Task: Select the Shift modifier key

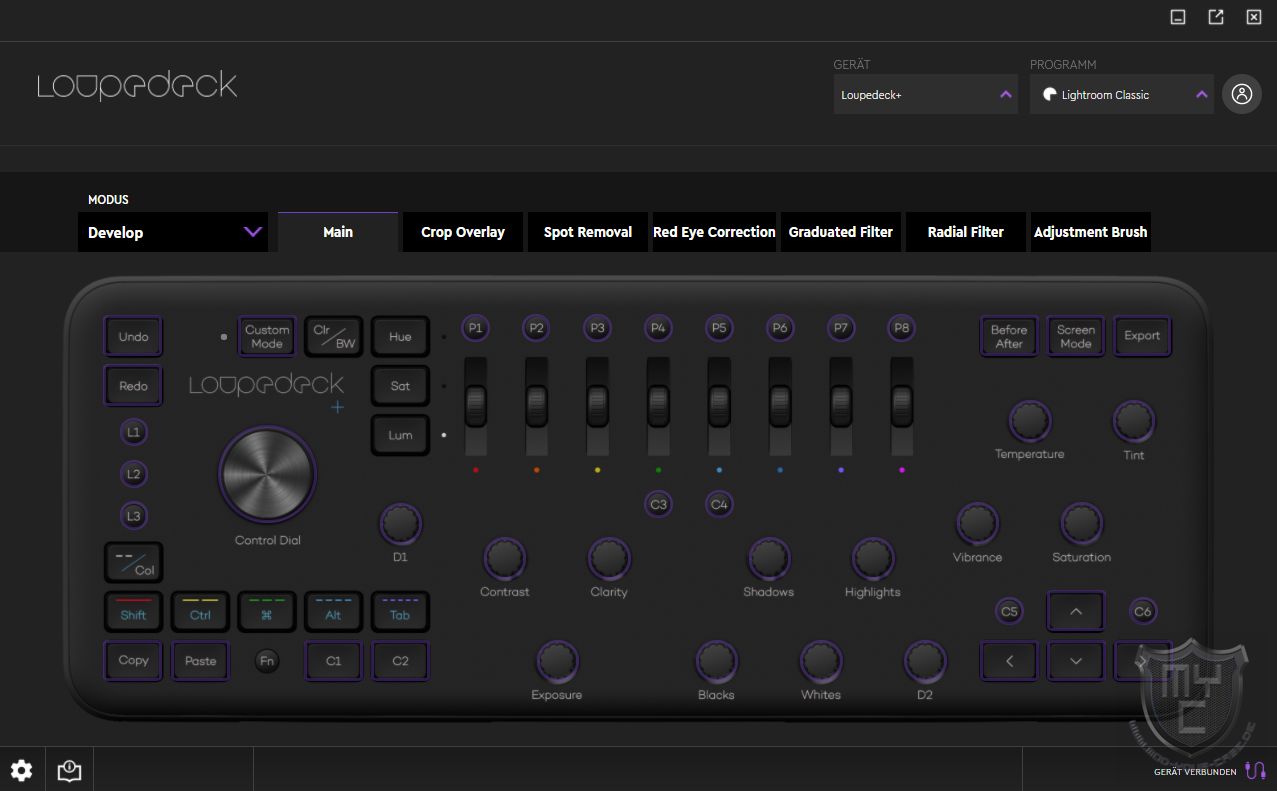Action: [x=133, y=612]
